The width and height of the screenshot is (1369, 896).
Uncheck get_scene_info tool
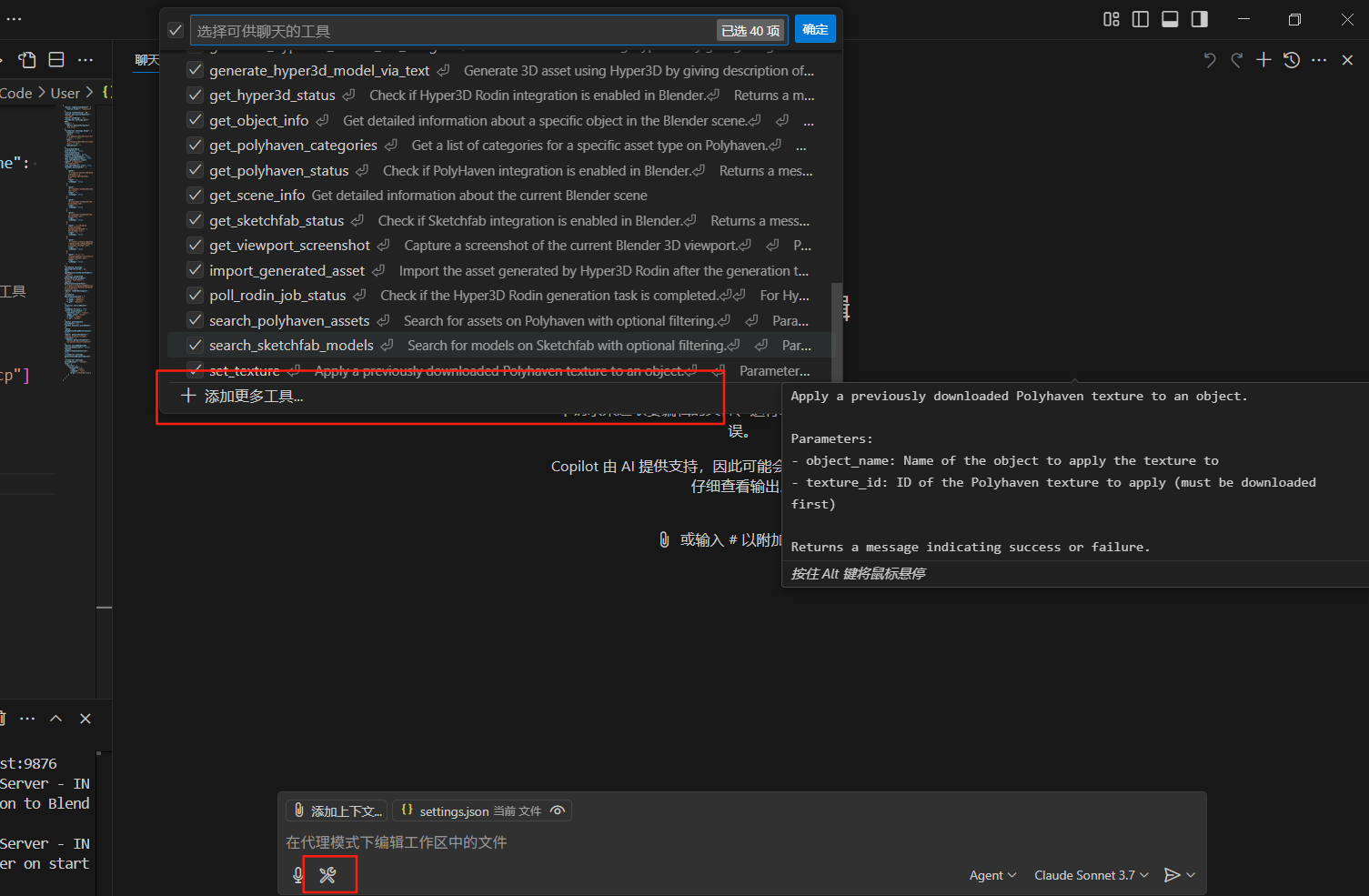click(x=195, y=195)
